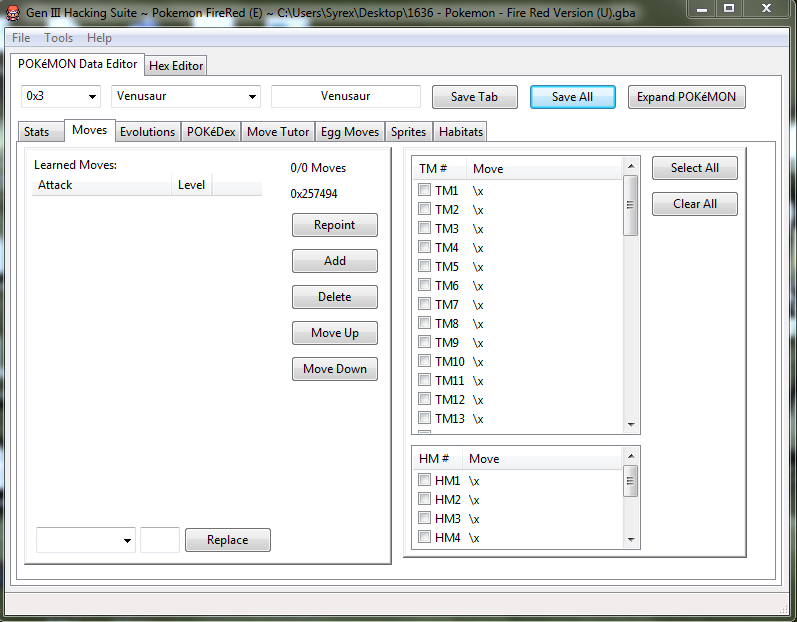Click the Move column header in TM list
The height and width of the screenshot is (622, 797).
[x=544, y=169]
